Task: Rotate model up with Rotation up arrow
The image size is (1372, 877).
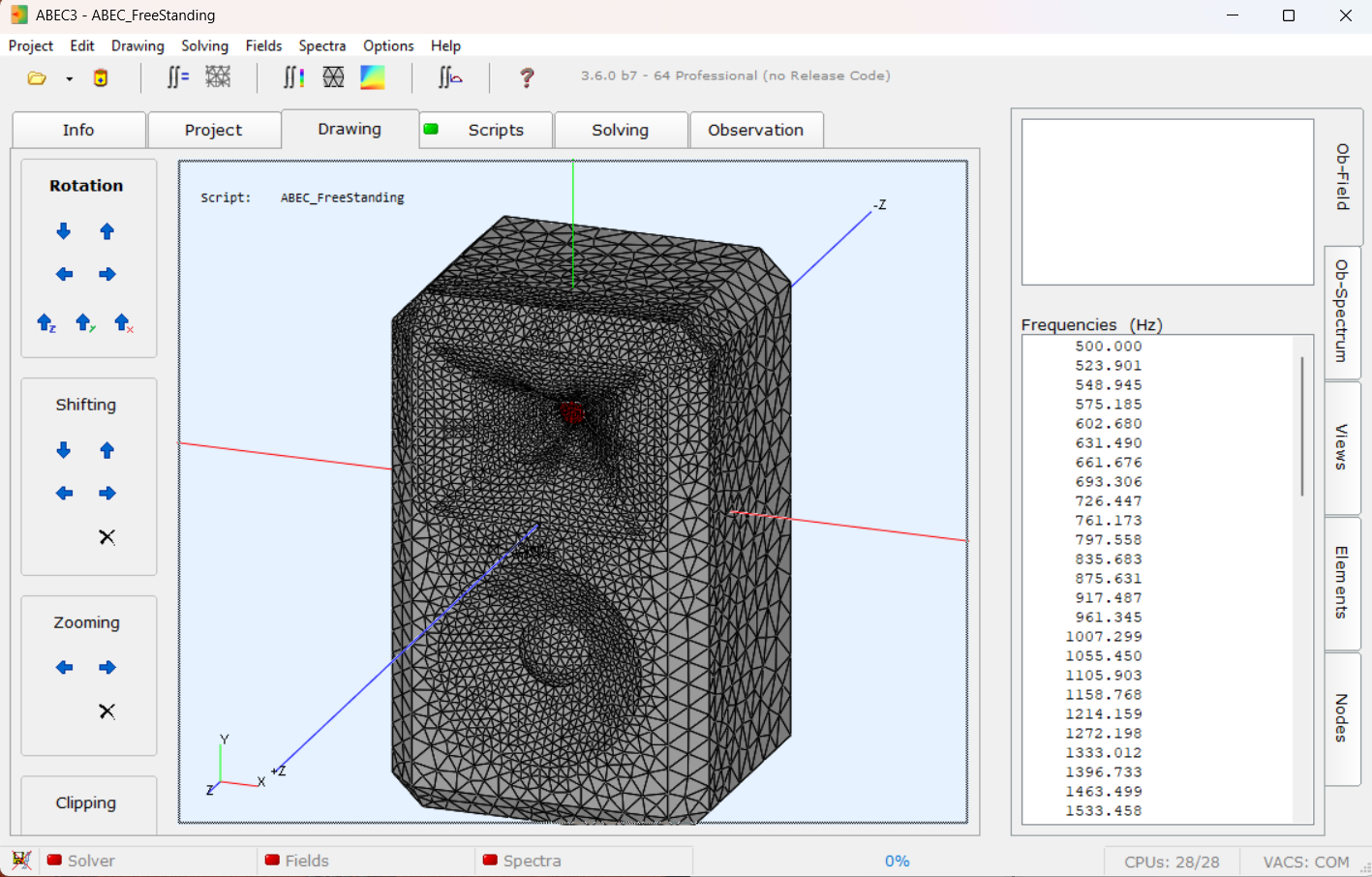Action: click(107, 231)
